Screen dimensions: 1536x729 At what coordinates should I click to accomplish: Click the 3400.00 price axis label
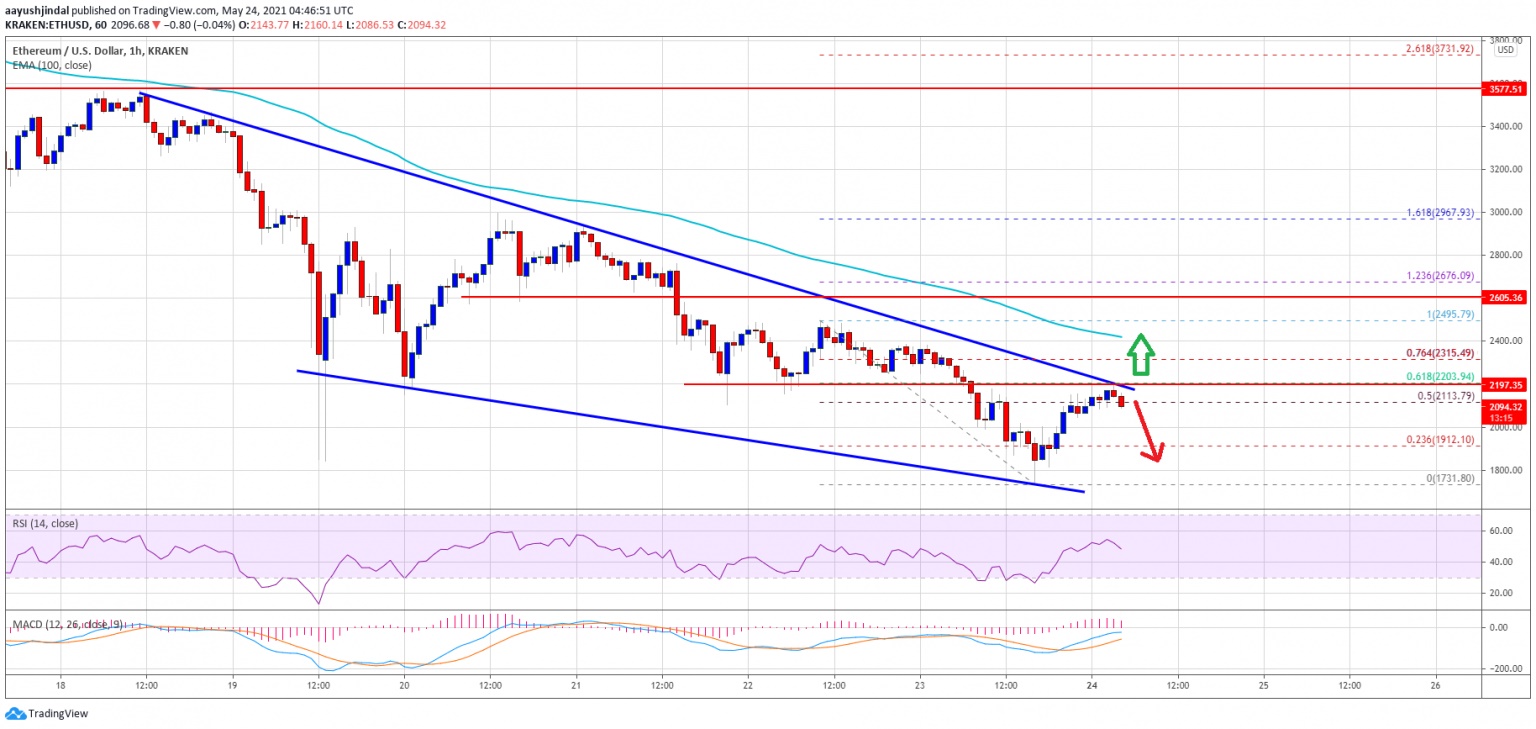tap(1508, 126)
